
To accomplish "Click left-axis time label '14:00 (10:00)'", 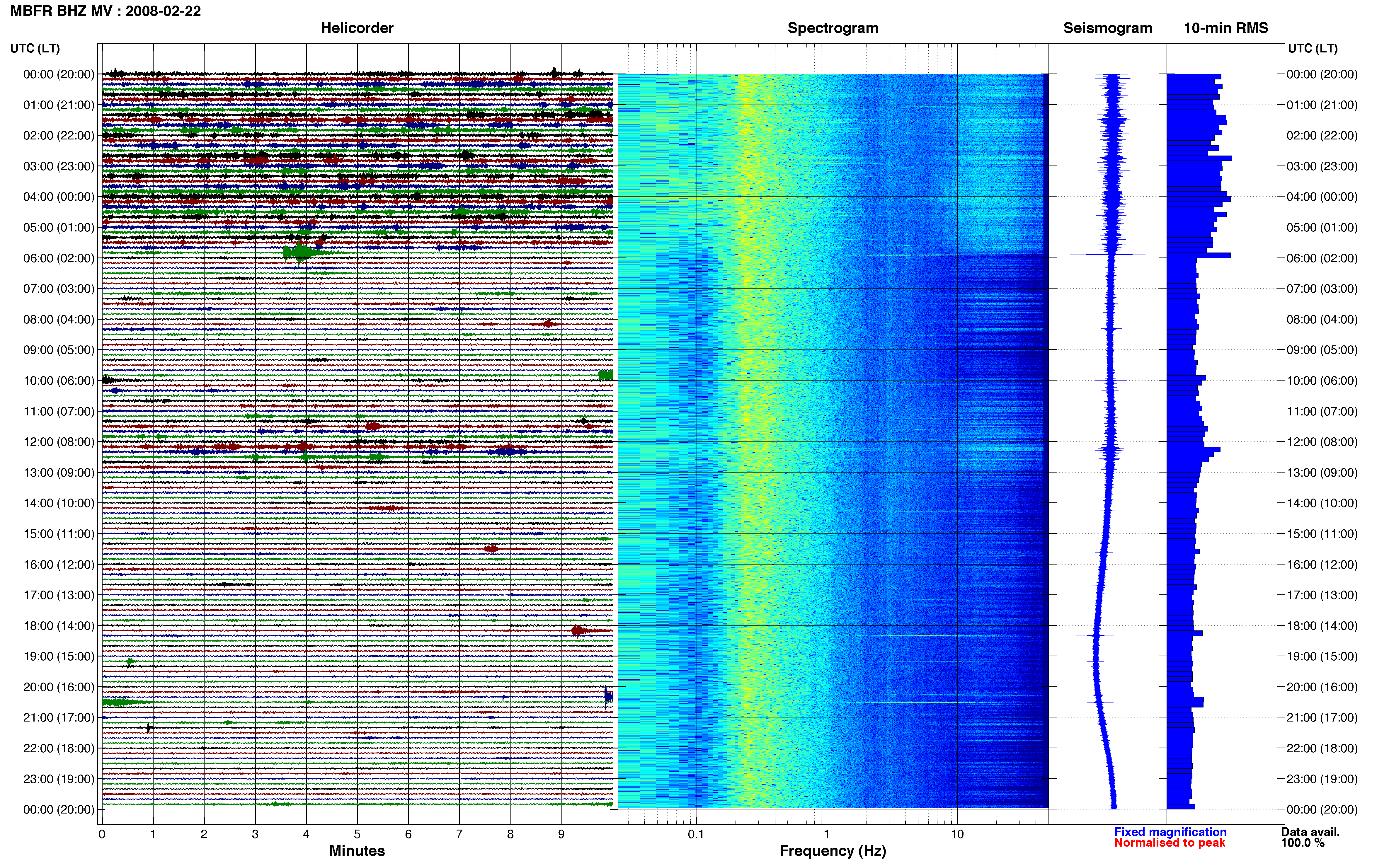I will pyautogui.click(x=59, y=504).
